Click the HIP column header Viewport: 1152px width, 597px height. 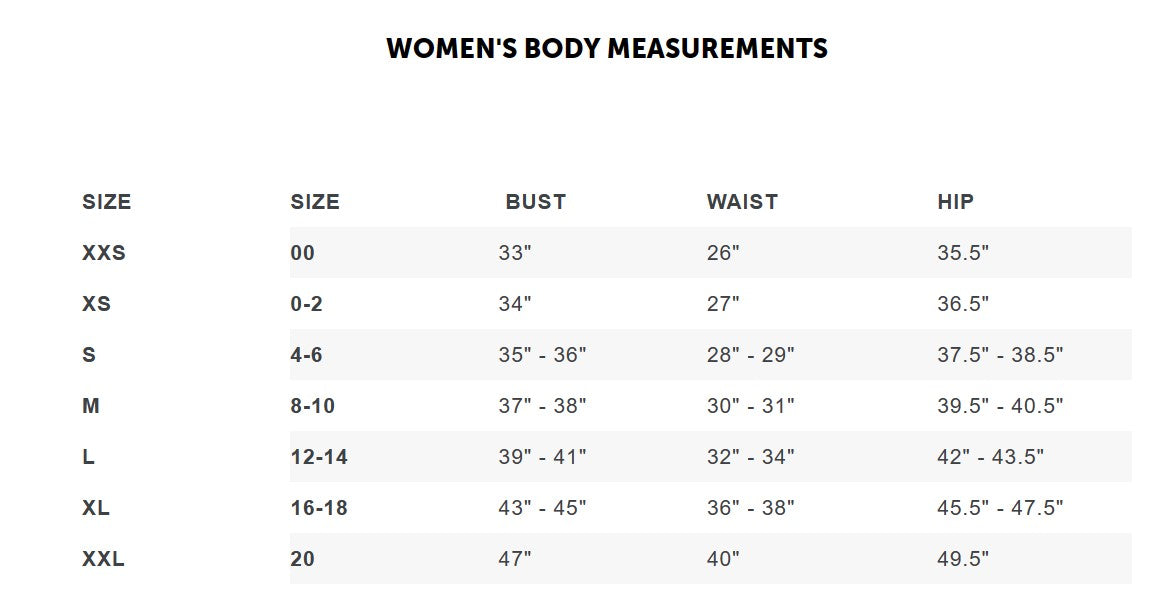click(955, 202)
